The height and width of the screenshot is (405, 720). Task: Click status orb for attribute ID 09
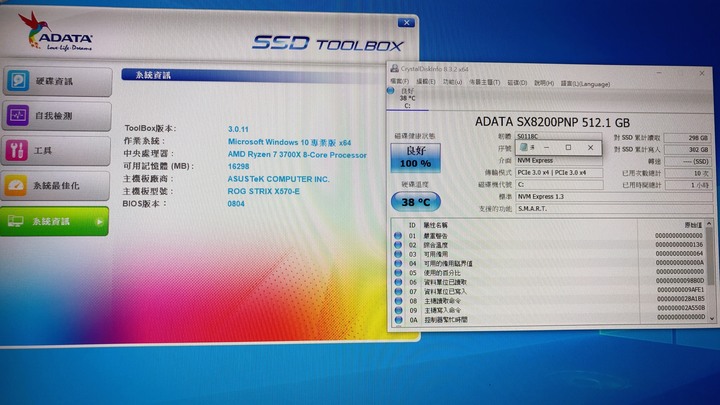[x=398, y=310]
